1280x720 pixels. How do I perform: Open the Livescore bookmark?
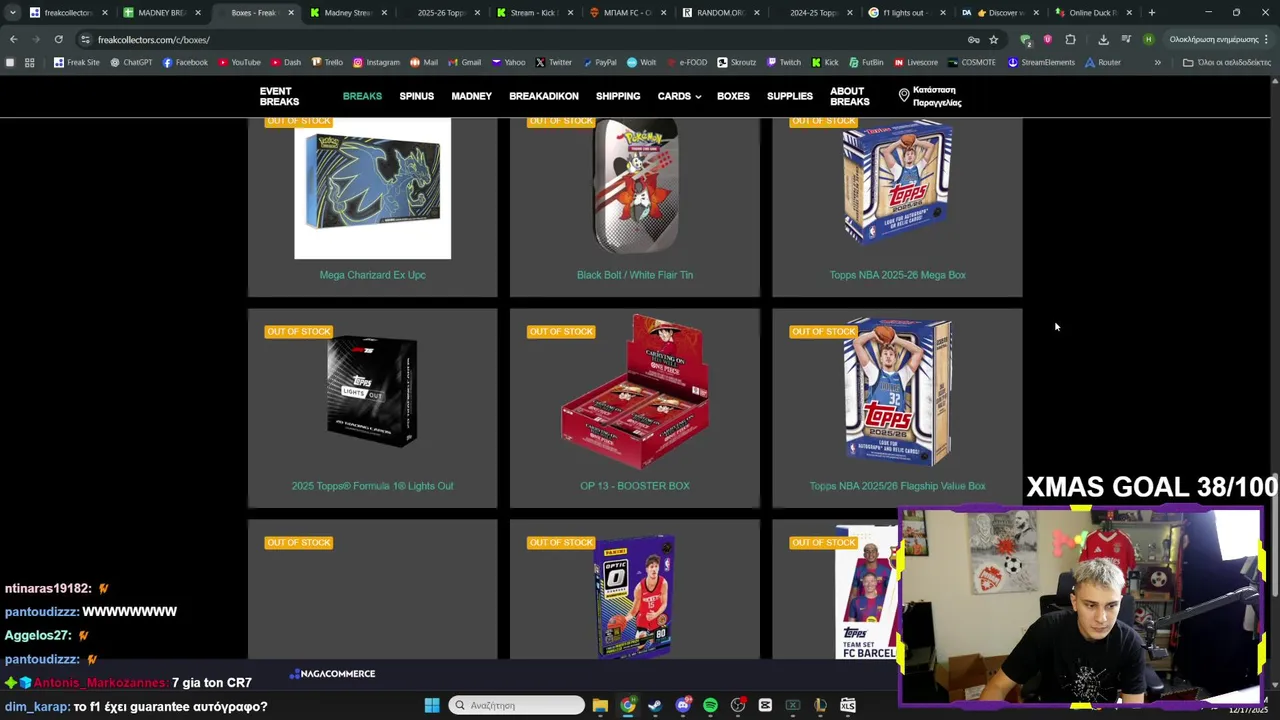click(x=915, y=62)
